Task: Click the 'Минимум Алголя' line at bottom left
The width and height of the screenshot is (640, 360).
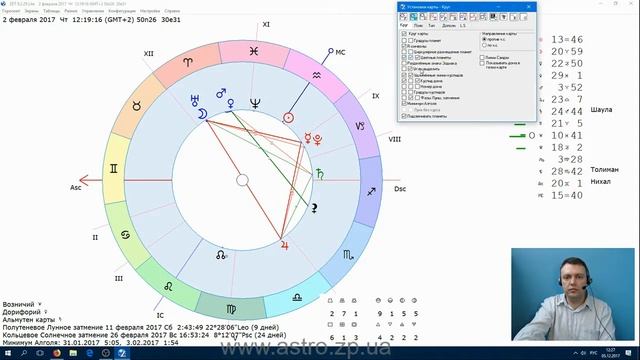Action: pos(91,343)
